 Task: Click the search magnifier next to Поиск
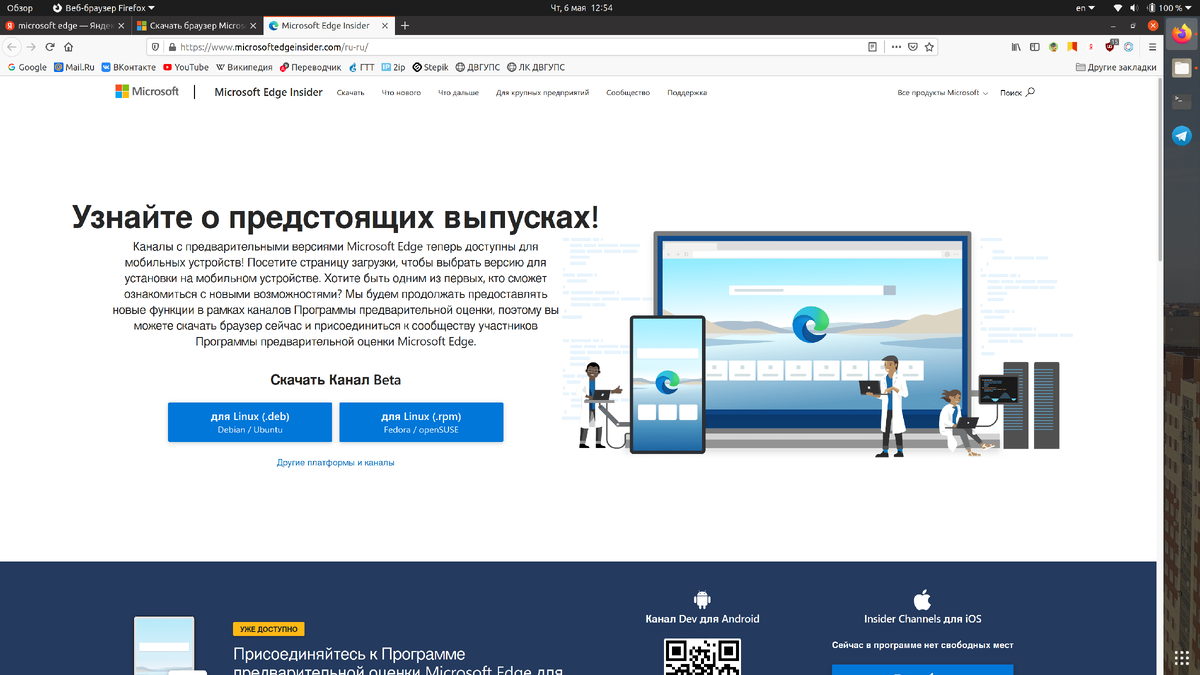coord(1031,92)
